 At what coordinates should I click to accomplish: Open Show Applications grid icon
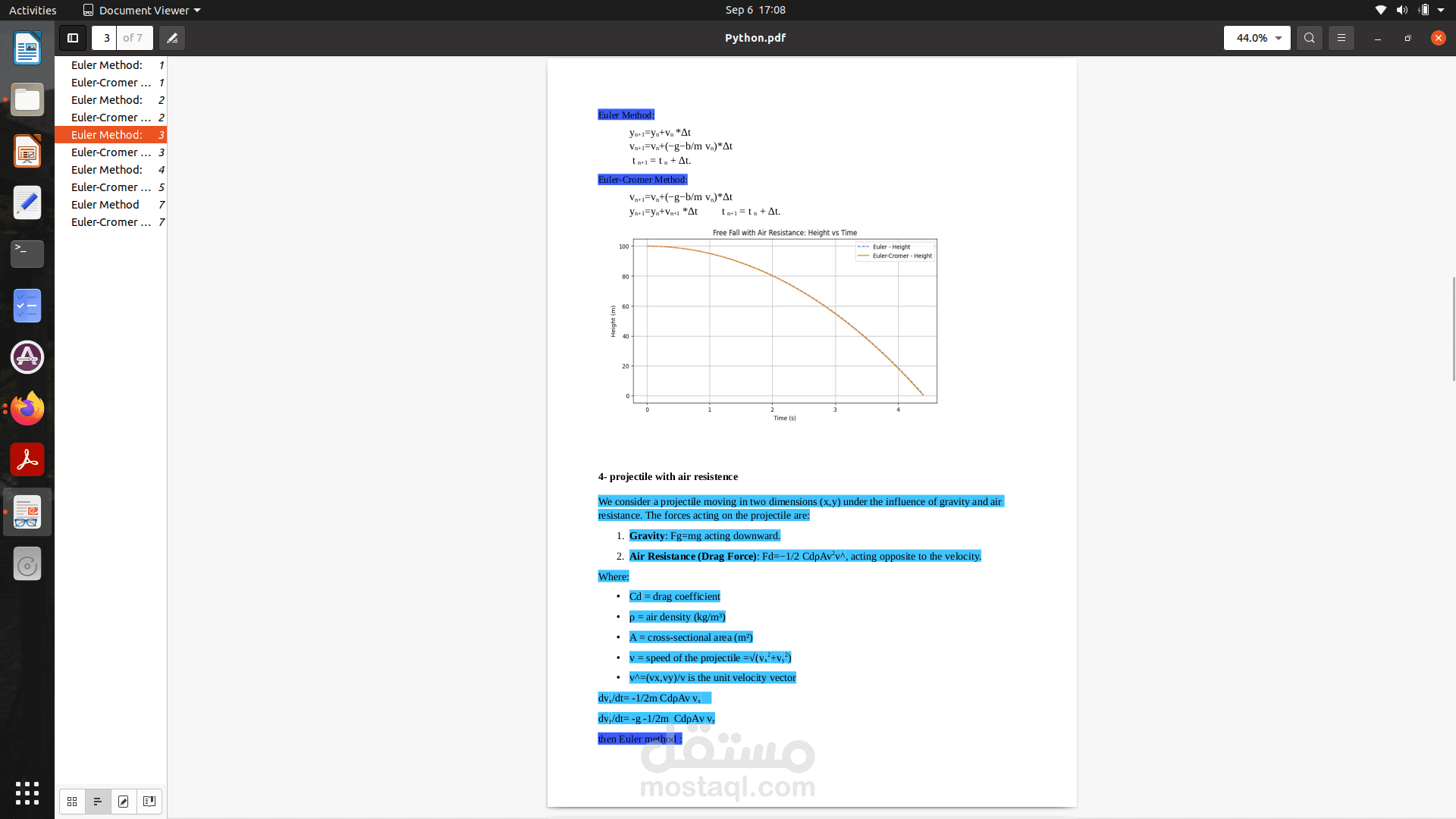pos(27,793)
